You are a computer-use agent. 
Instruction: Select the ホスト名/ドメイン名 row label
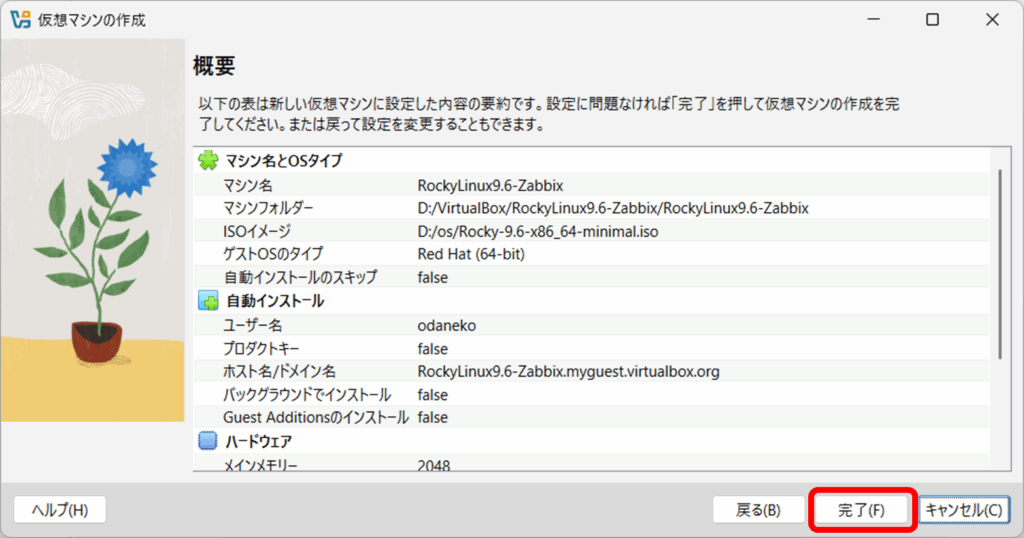coord(280,372)
